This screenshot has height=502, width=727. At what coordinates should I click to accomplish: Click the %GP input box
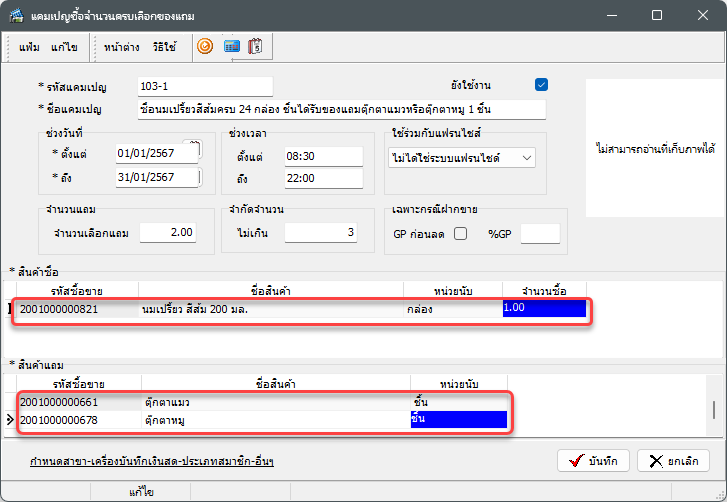pyautogui.click(x=540, y=233)
